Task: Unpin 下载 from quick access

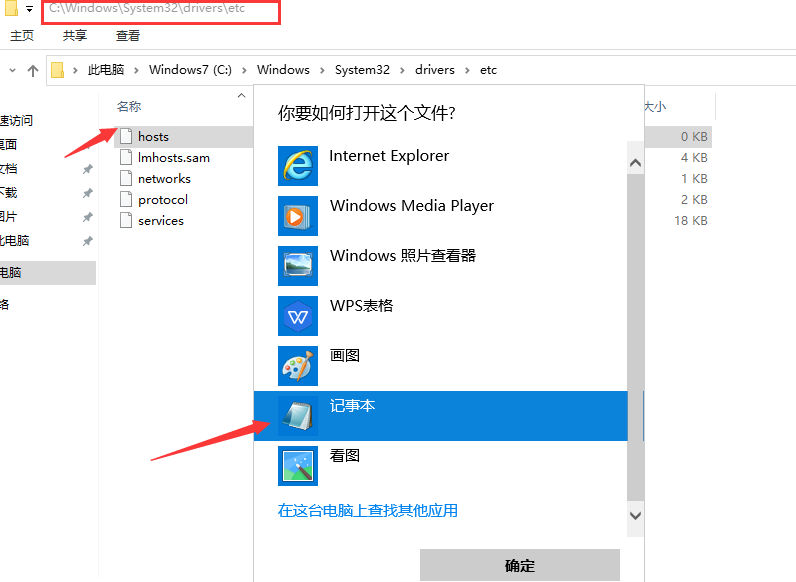Action: pos(88,192)
